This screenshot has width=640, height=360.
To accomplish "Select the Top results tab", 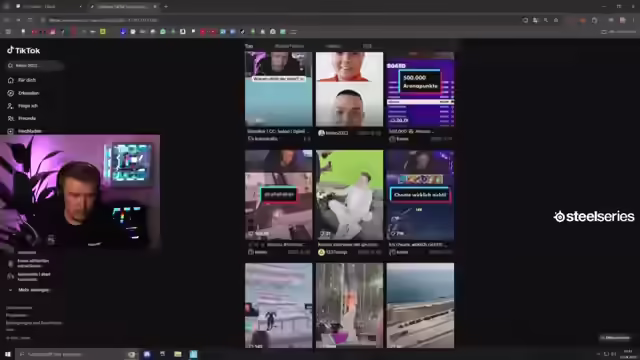I will 249,46.
